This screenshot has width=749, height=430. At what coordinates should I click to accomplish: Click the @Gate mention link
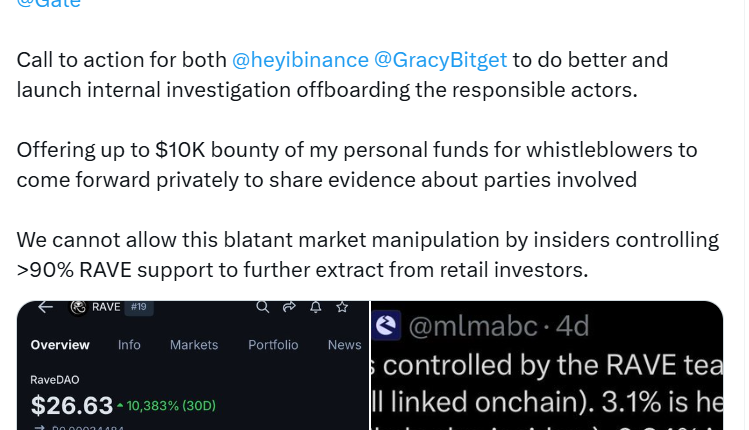(48, 4)
